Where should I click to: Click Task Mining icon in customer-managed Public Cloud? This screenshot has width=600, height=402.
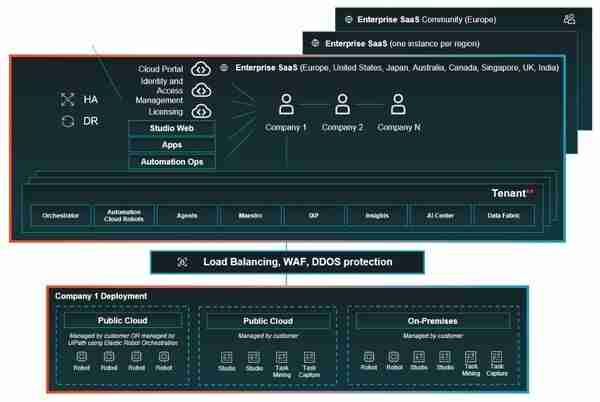(x=282, y=358)
